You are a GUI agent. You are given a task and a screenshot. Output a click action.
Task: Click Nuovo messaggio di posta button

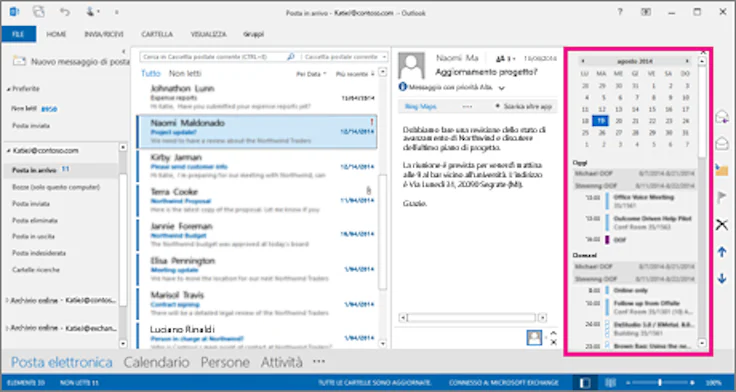coord(71,61)
